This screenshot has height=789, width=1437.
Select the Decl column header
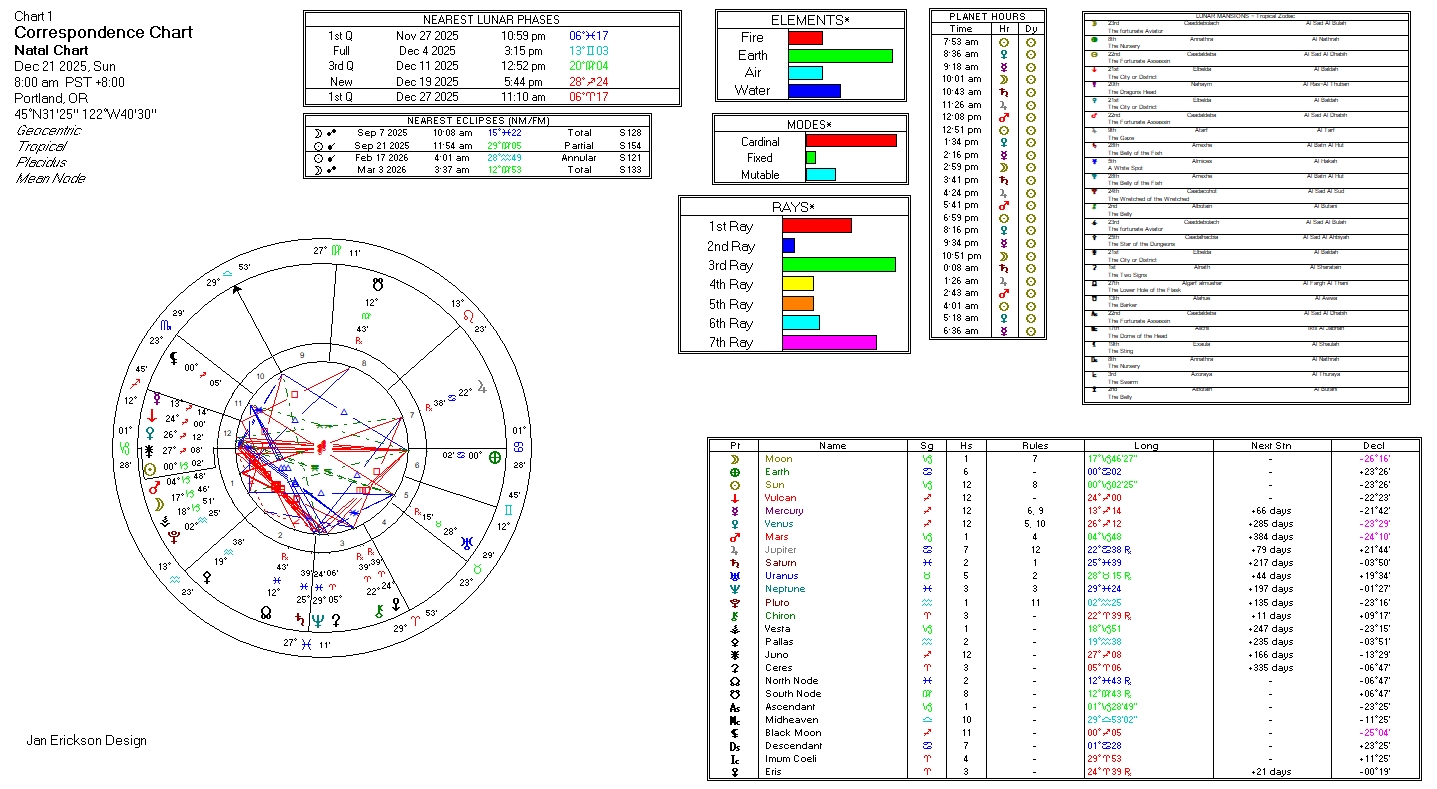click(x=1374, y=446)
